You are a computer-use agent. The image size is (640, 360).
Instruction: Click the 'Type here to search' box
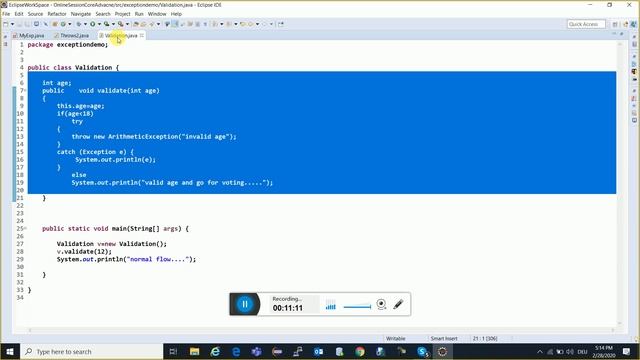pyautogui.click(x=91, y=351)
